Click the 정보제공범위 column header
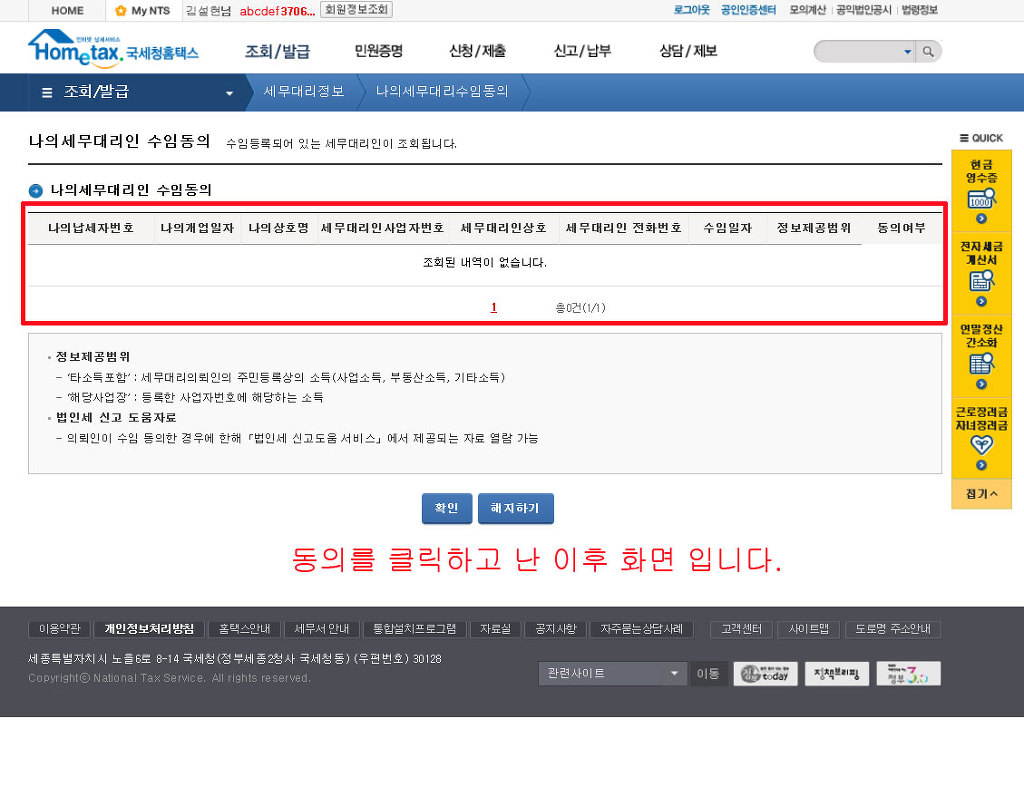The height and width of the screenshot is (787, 1024). pos(814,228)
